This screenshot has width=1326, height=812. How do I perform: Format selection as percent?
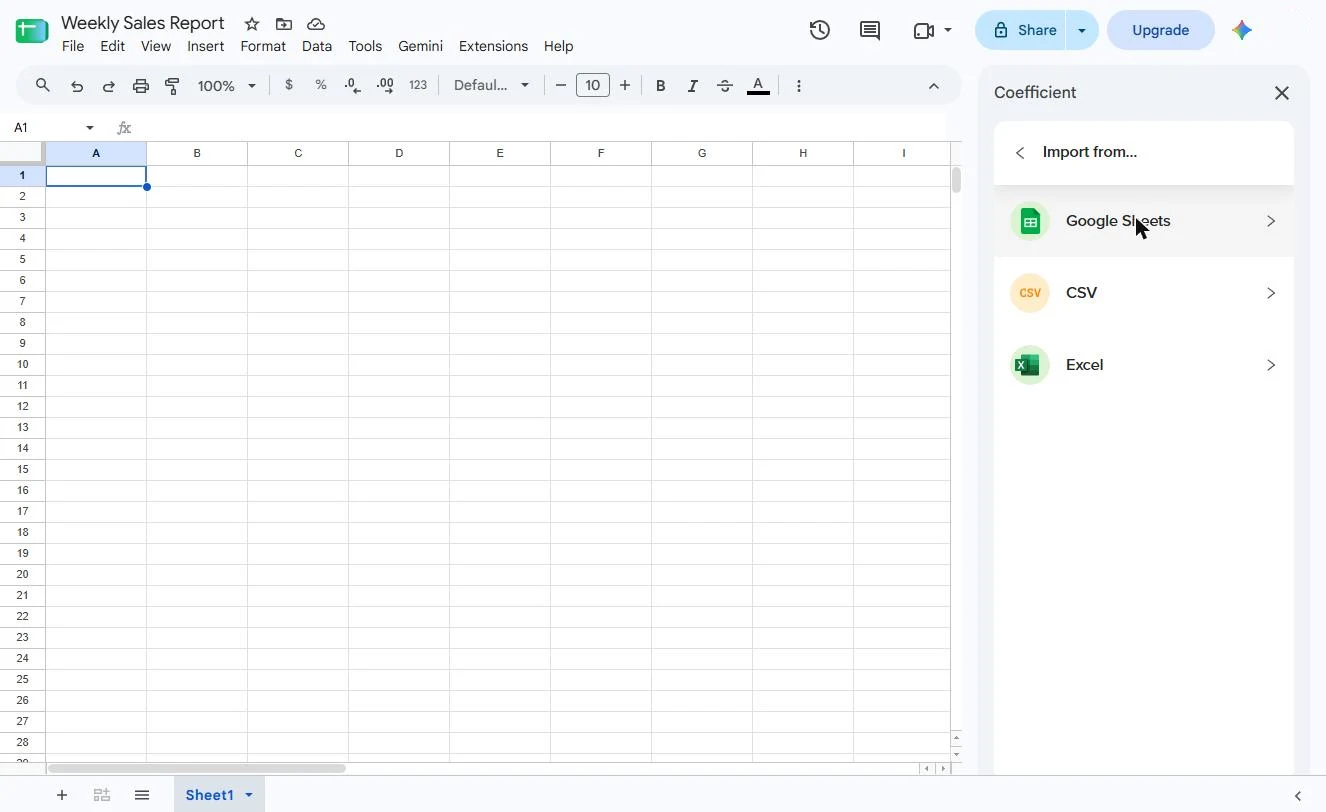pos(321,86)
